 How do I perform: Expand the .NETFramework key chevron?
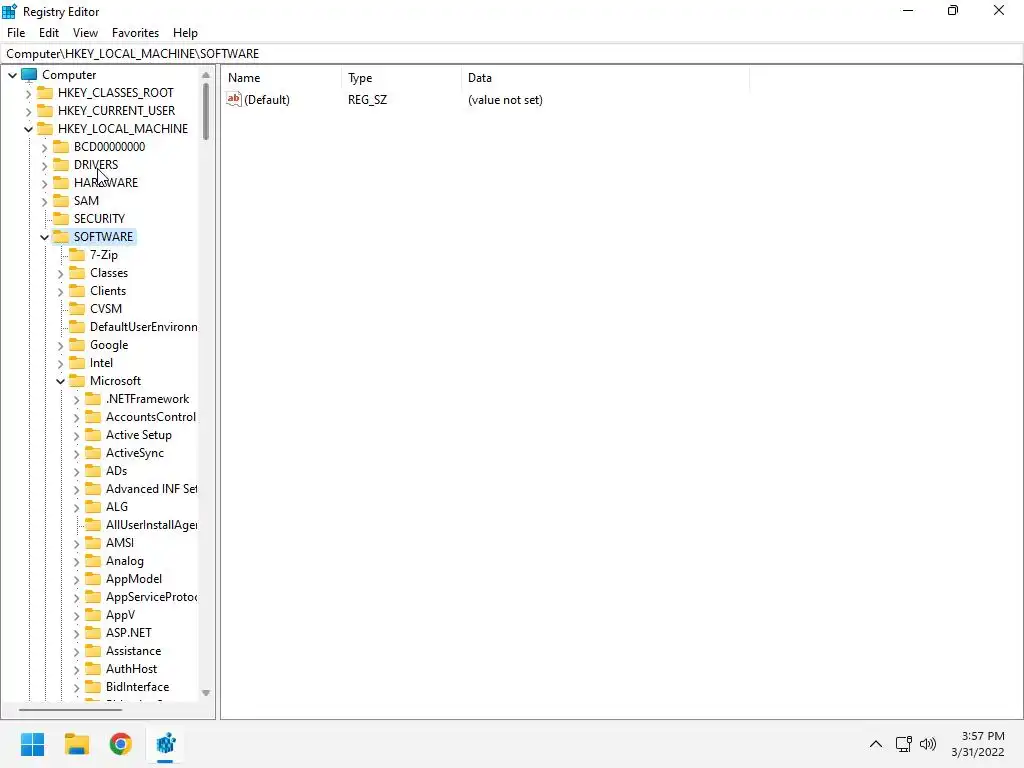click(x=76, y=400)
